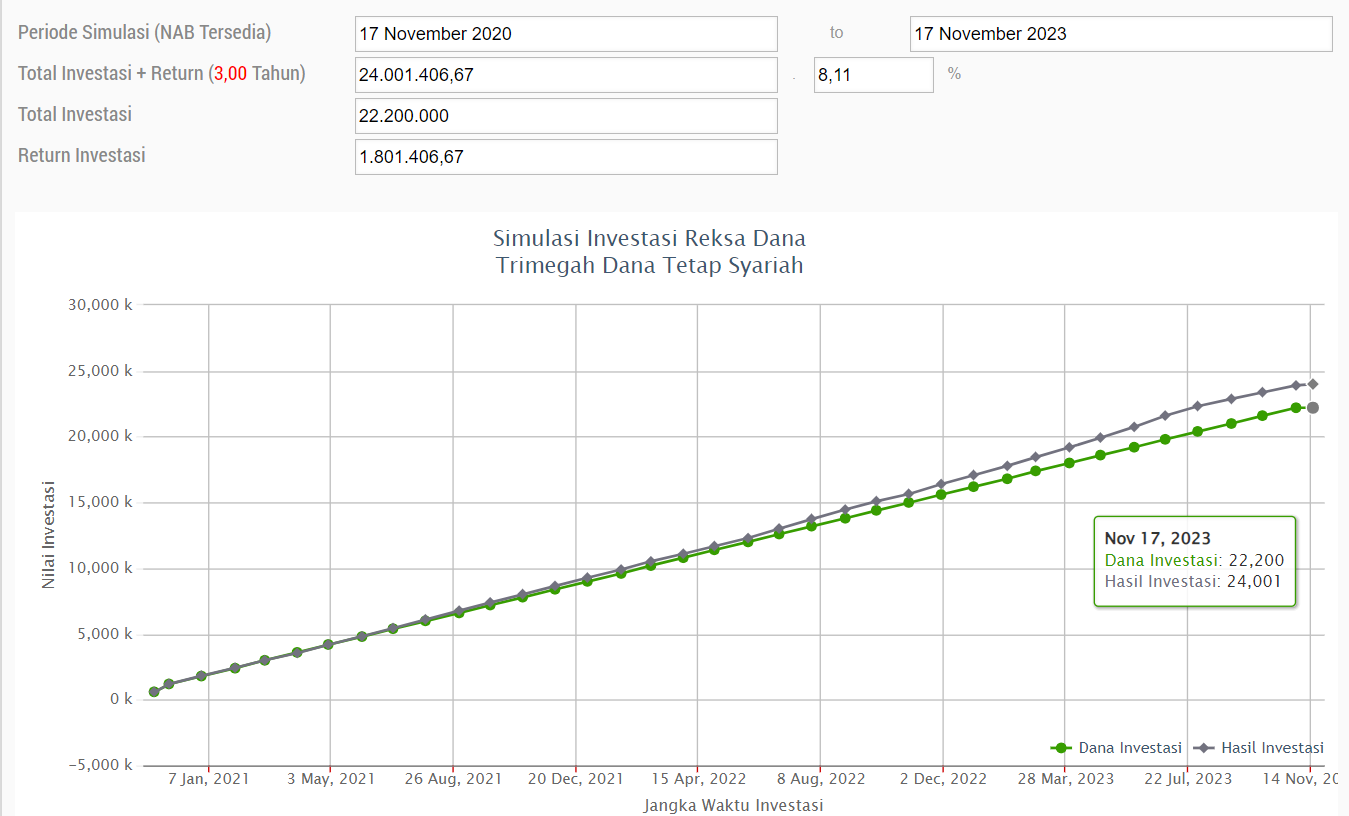Click the chart title 'Simulasi Investasi Reksa Dana'

[x=649, y=239]
